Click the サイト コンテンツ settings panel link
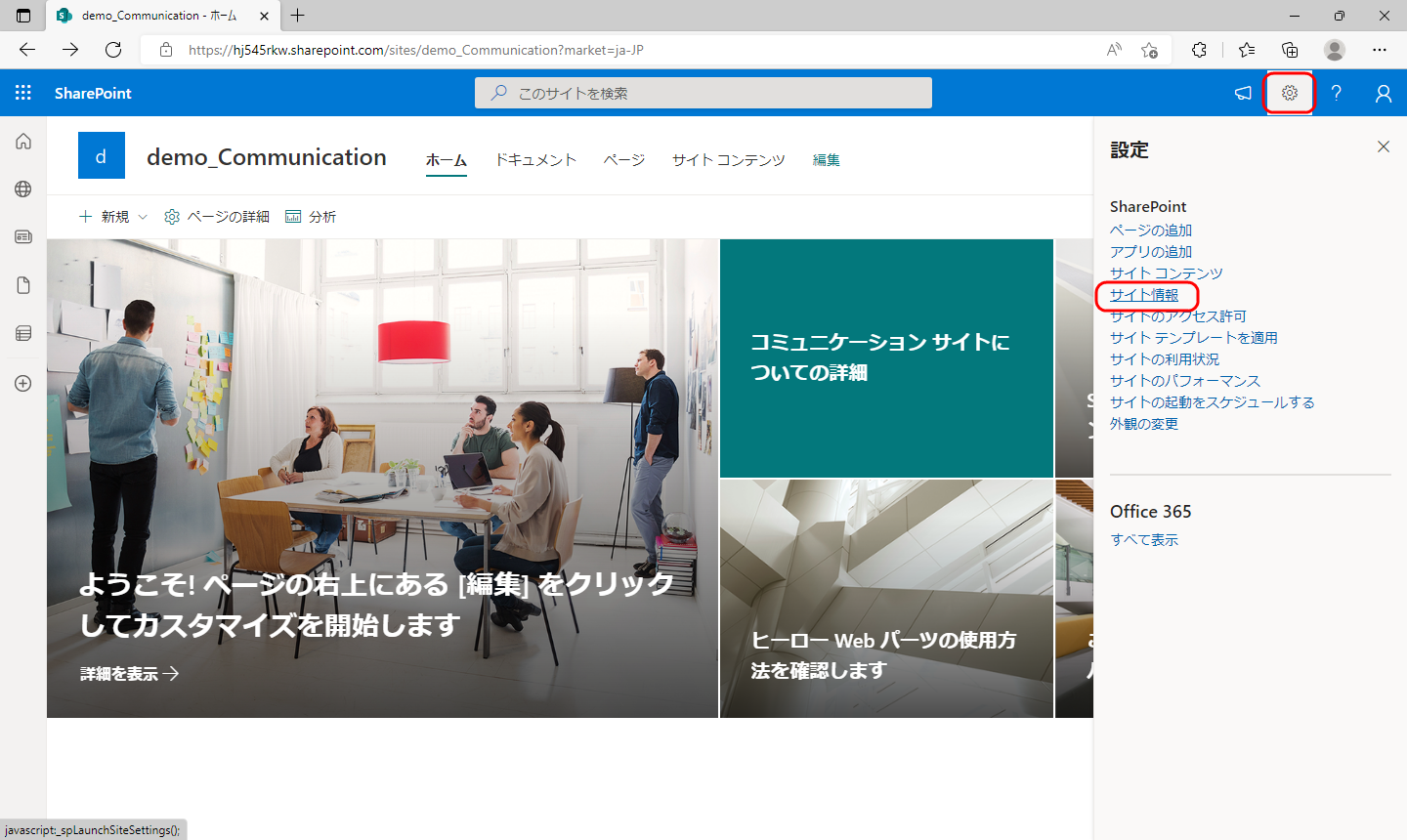Image resolution: width=1407 pixels, height=840 pixels. coord(1167,273)
